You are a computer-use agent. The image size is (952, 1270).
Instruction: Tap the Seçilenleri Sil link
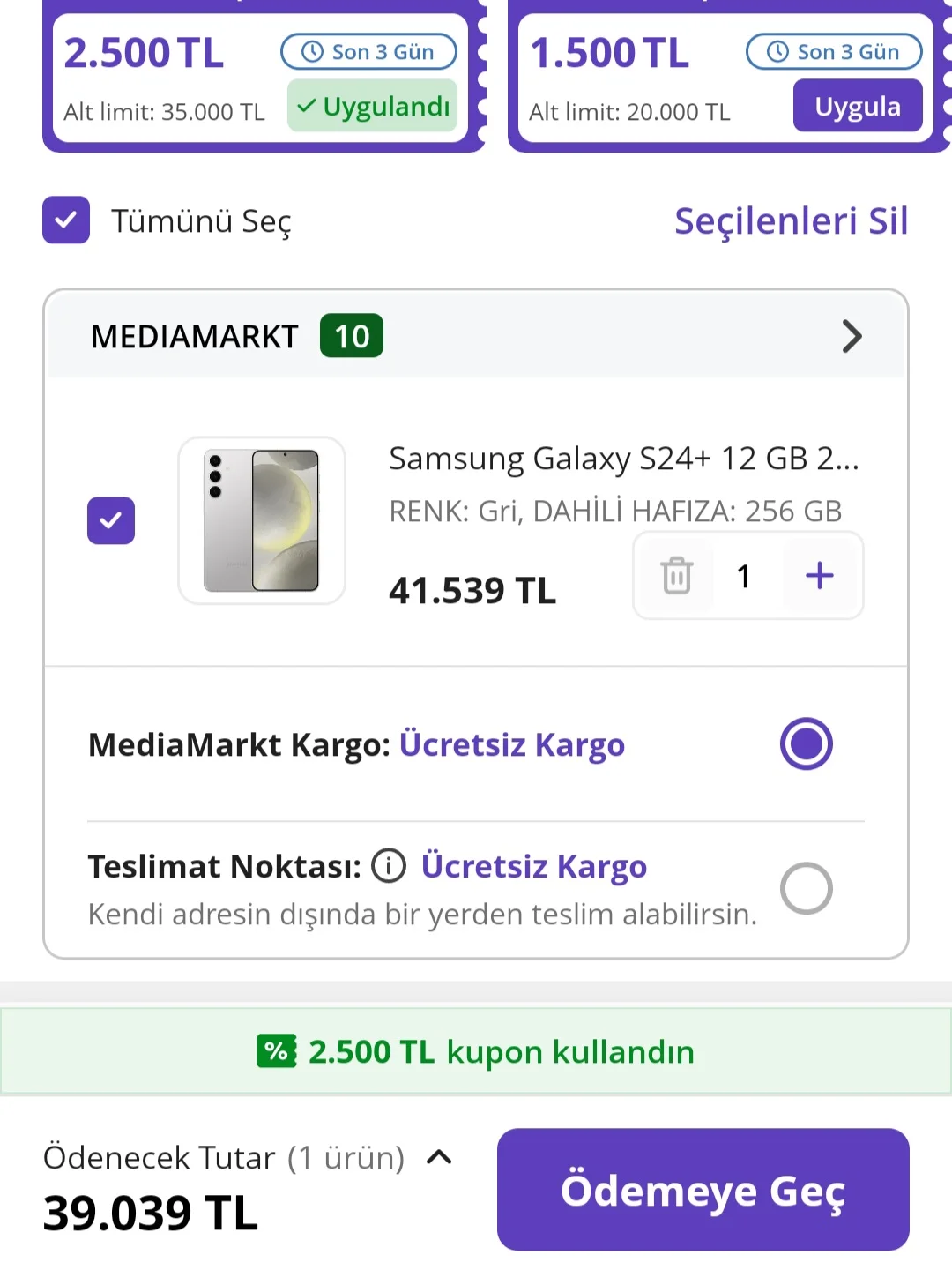pos(791,220)
